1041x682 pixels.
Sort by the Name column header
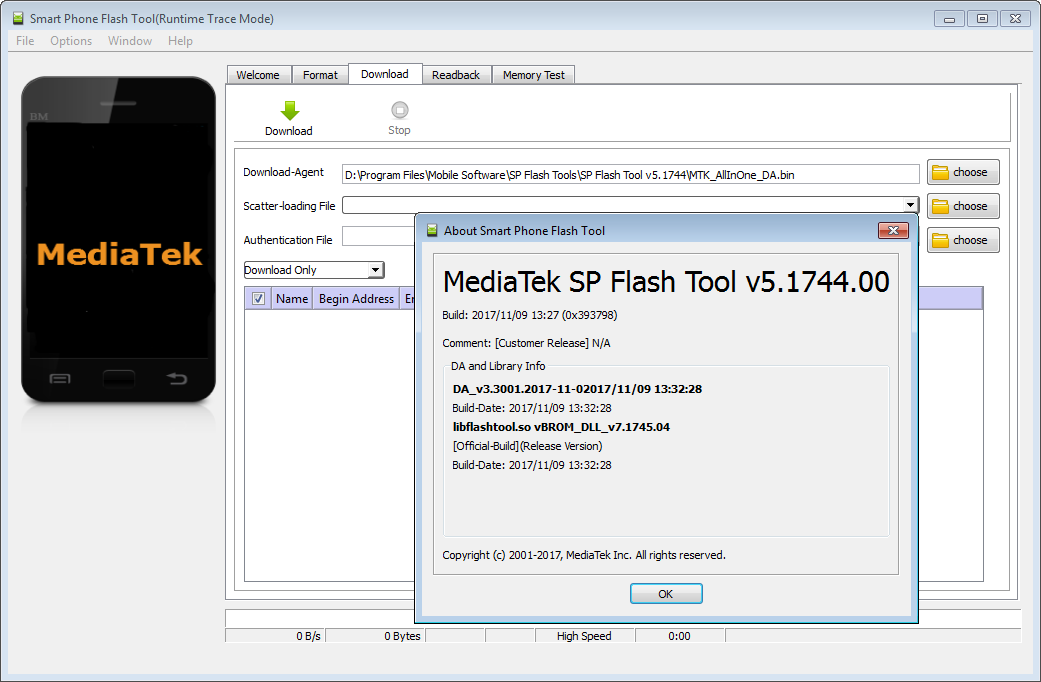(x=292, y=299)
